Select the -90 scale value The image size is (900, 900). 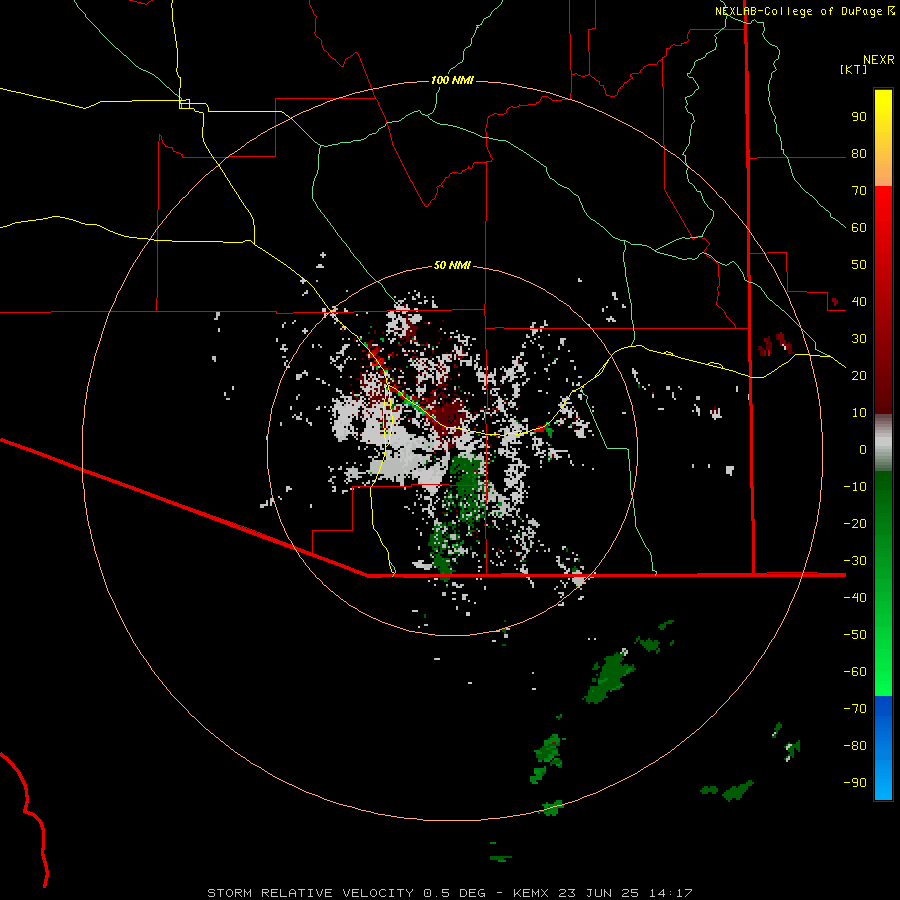(x=855, y=782)
